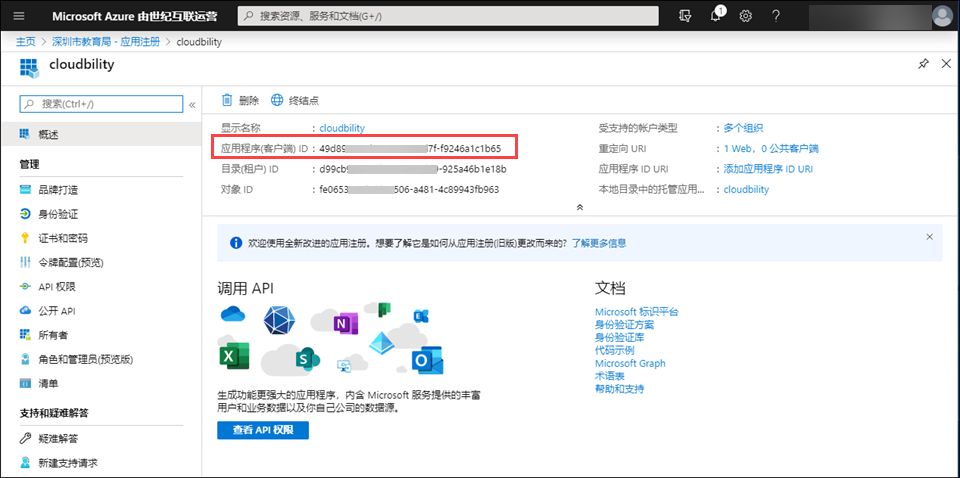Open 身份验证 menu item
This screenshot has height=478, width=960.
click(x=57, y=214)
